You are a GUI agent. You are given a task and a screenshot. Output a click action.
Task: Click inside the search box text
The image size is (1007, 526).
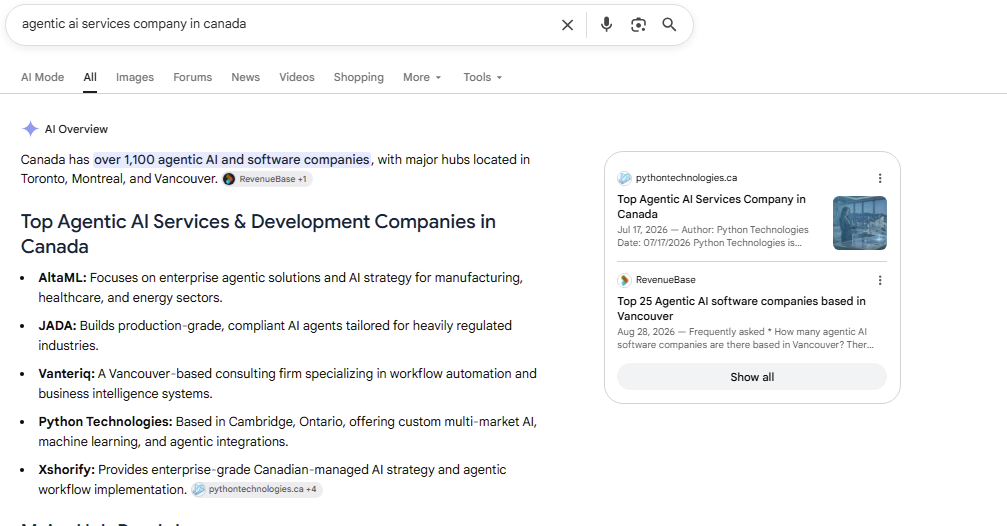tap(134, 24)
